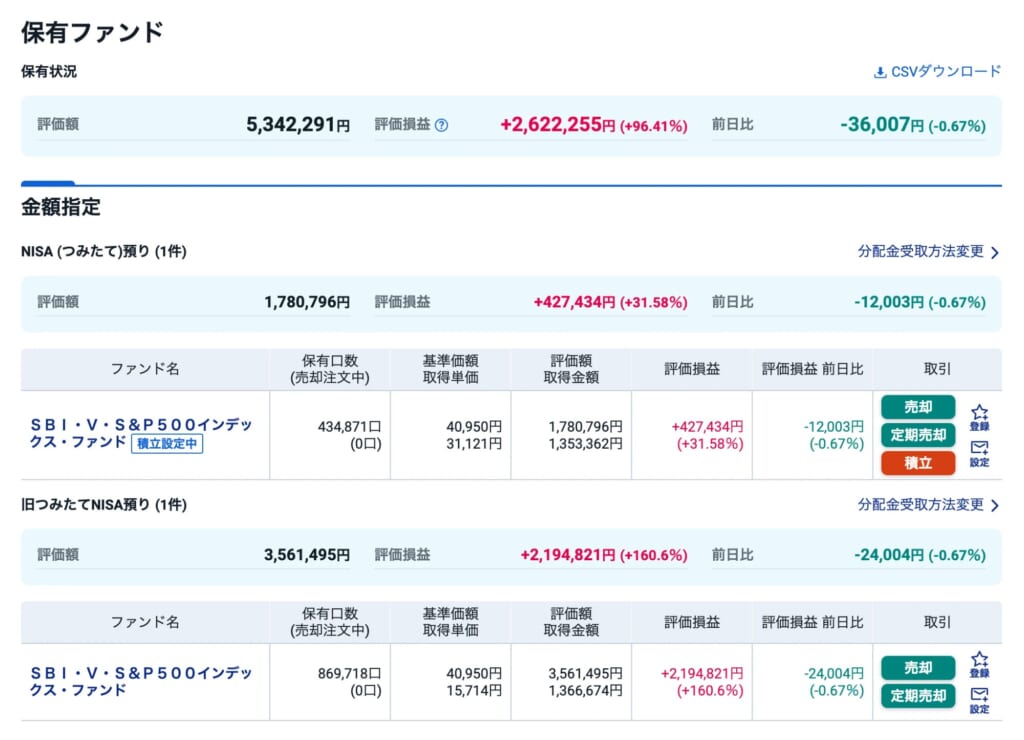Screen dimensions: 1024x740
Task: Open SBI・V・S&P500 fund link in NISA つみたて
Action: [141, 433]
